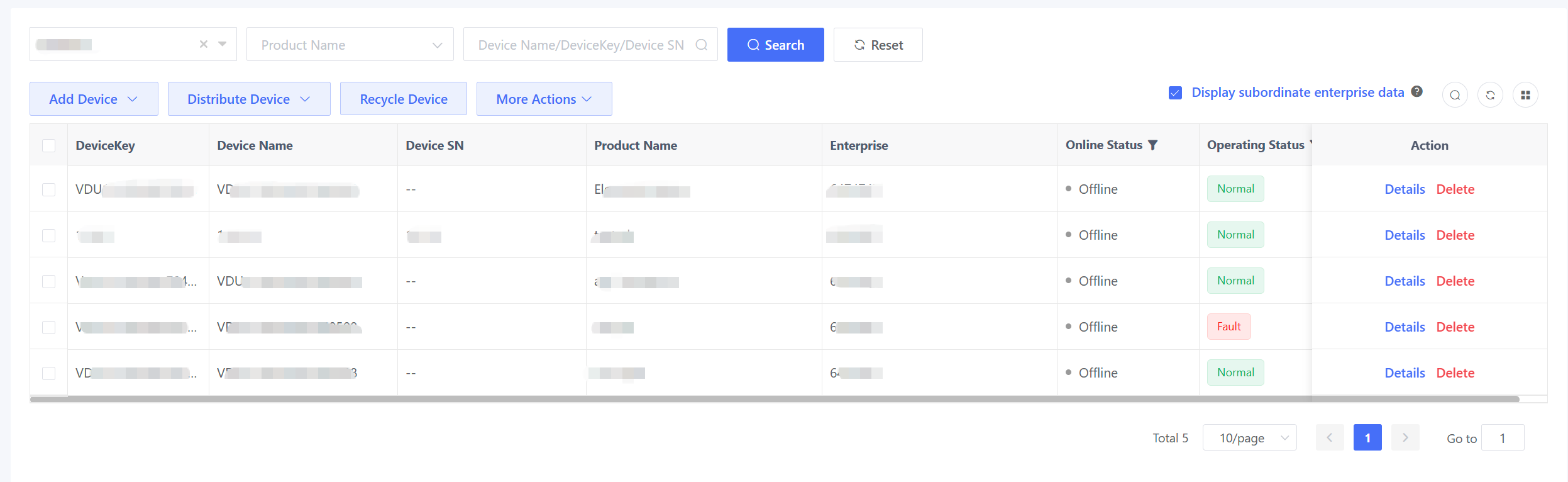Toggle Display subordinate enterprise data checkbox
1568x482 pixels.
coord(1175,92)
